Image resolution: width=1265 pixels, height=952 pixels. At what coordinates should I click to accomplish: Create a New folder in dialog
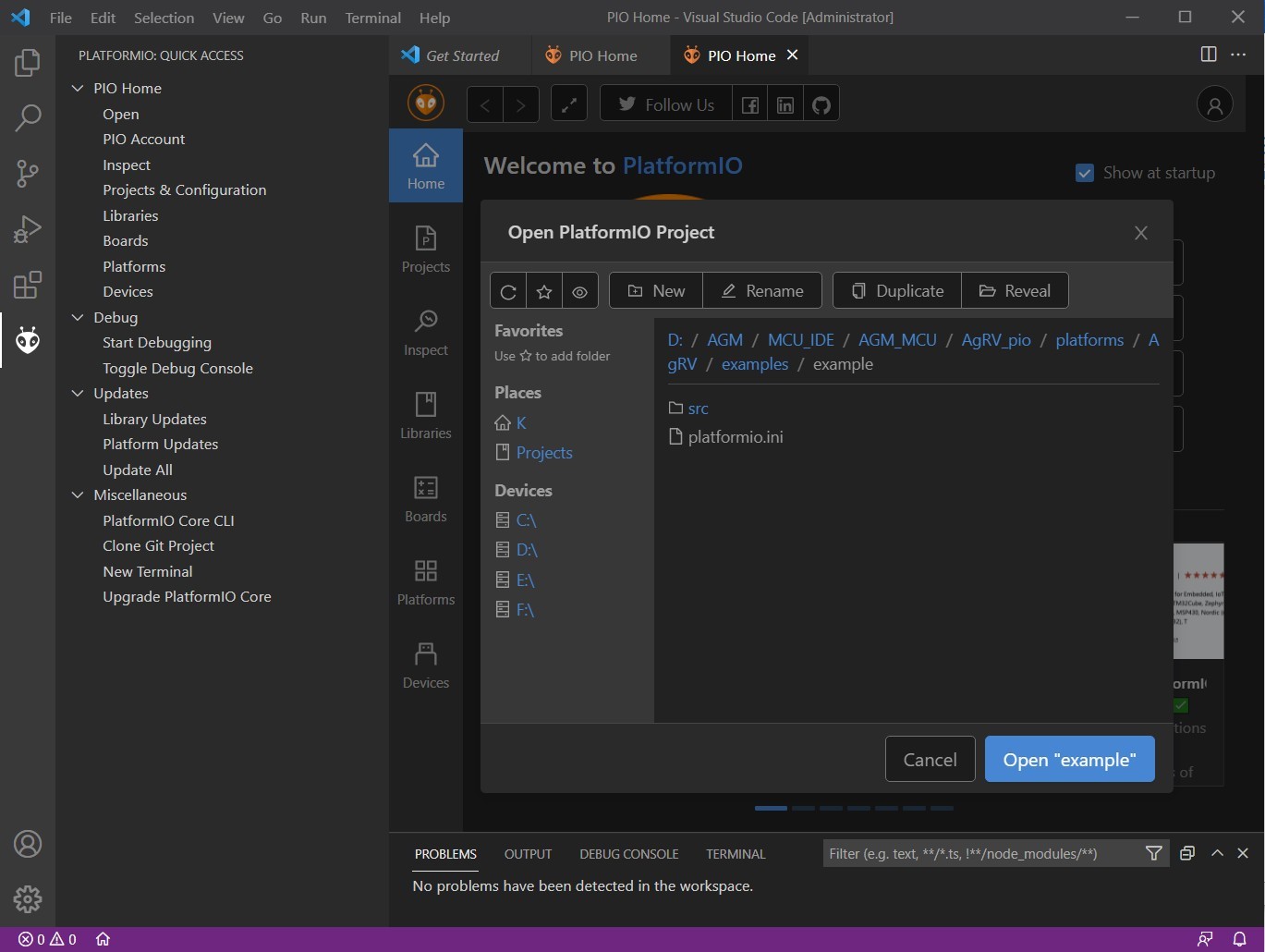pos(656,291)
